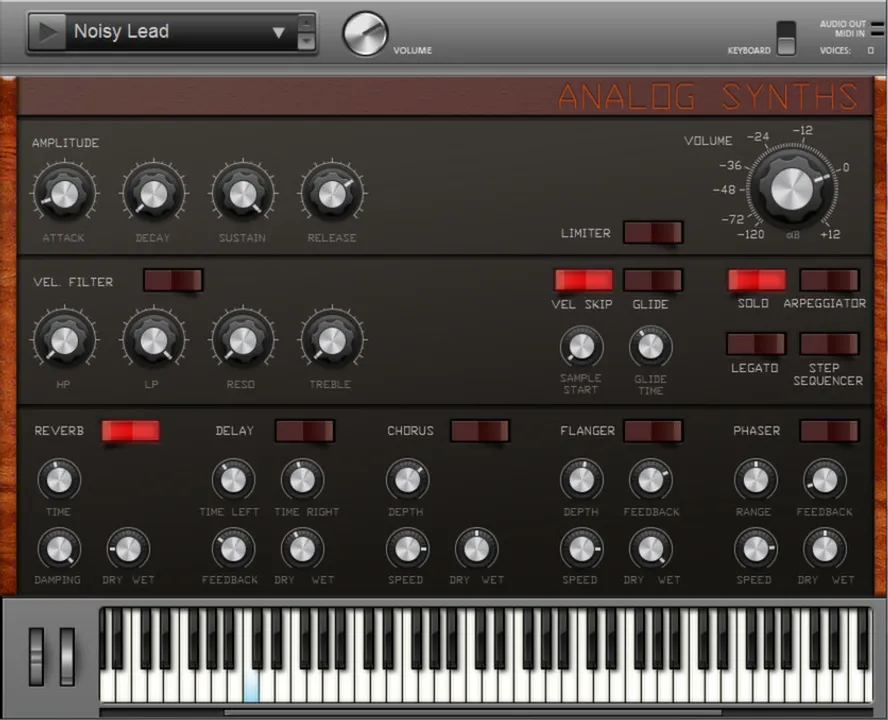888x720 pixels.
Task: Click the Flanger Speed knob
Action: pos(581,549)
